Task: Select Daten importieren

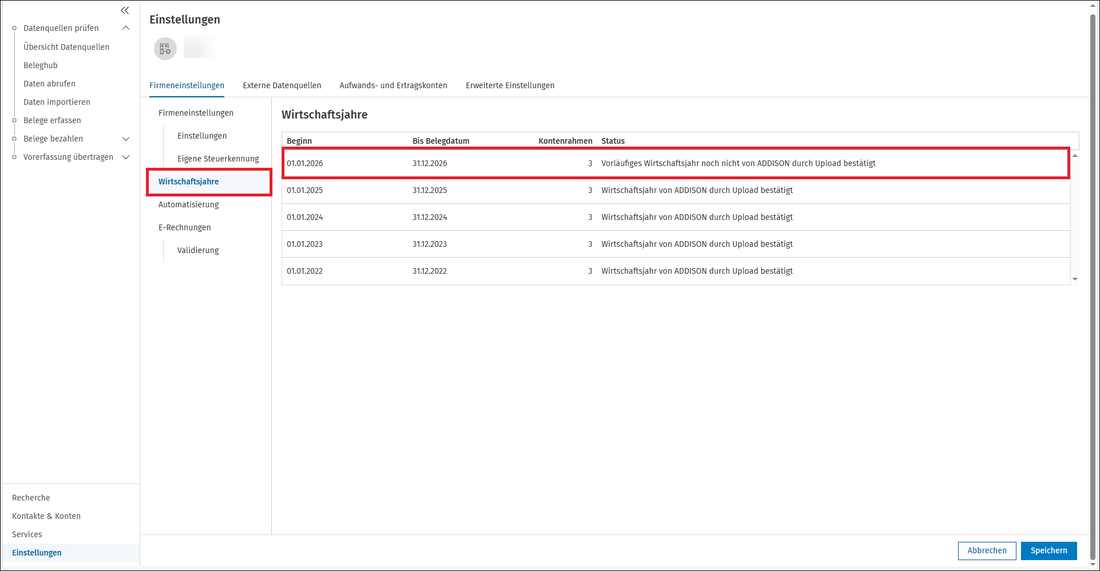Action: pos(57,102)
